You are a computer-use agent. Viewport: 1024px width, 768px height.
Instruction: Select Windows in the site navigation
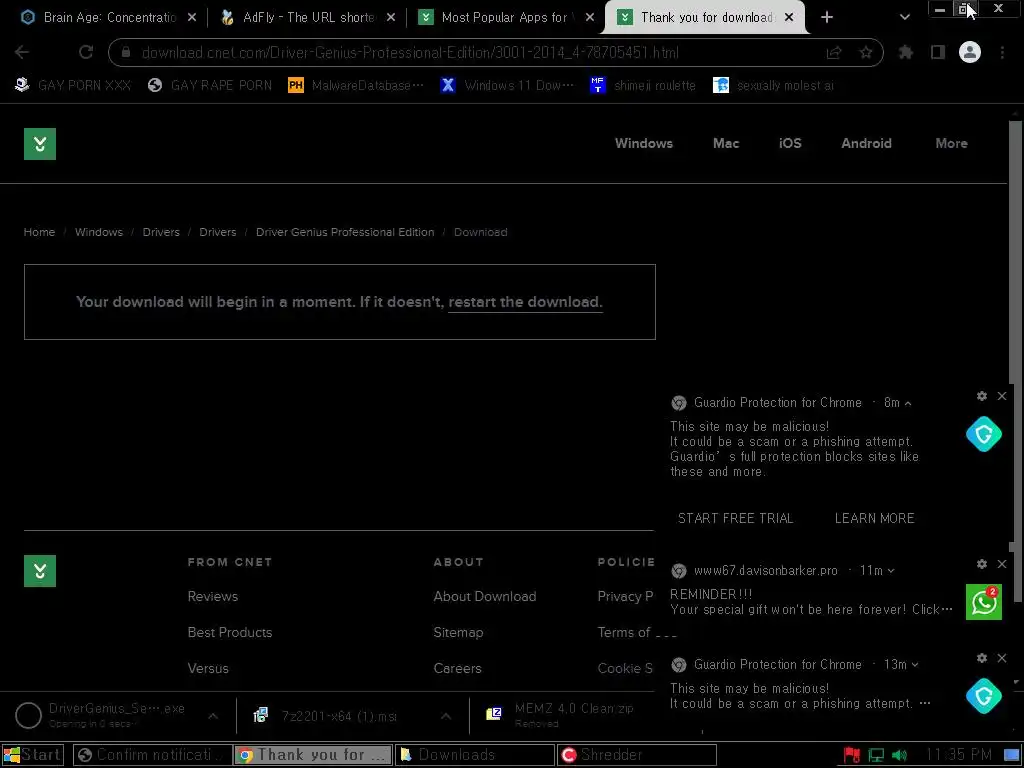643,144
